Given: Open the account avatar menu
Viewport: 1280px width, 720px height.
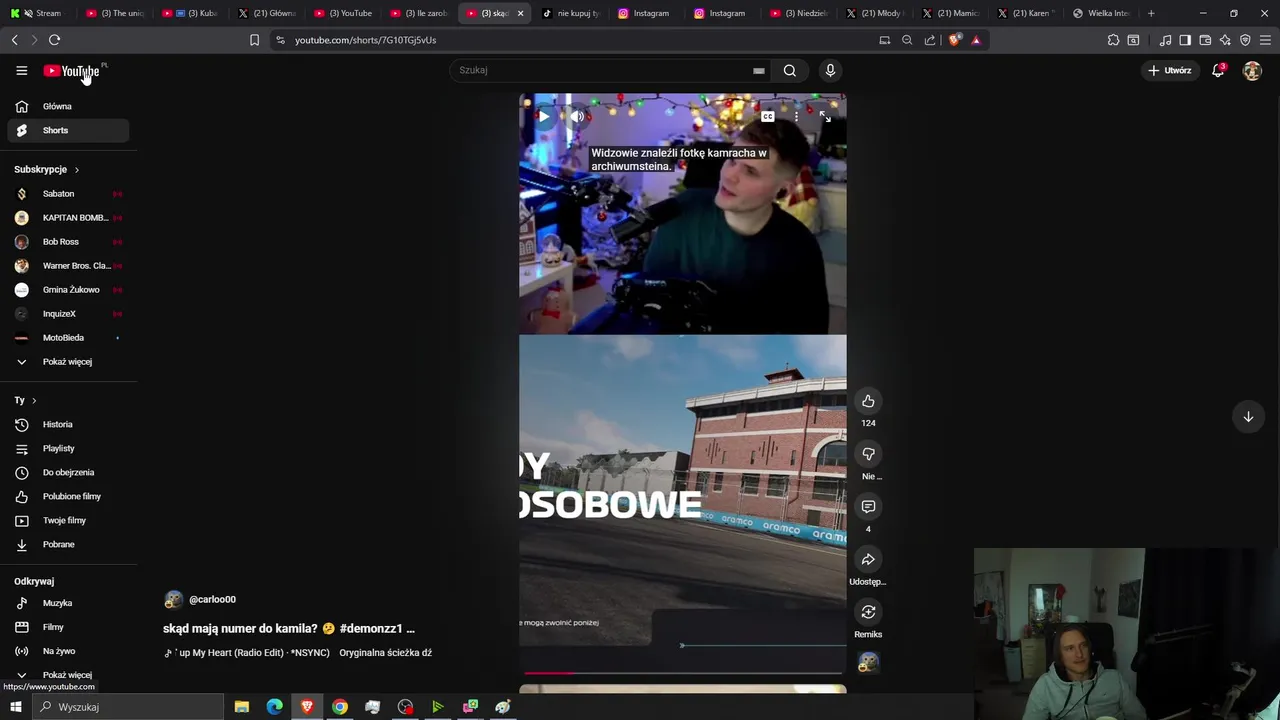Looking at the screenshot, I should (x=1252, y=70).
